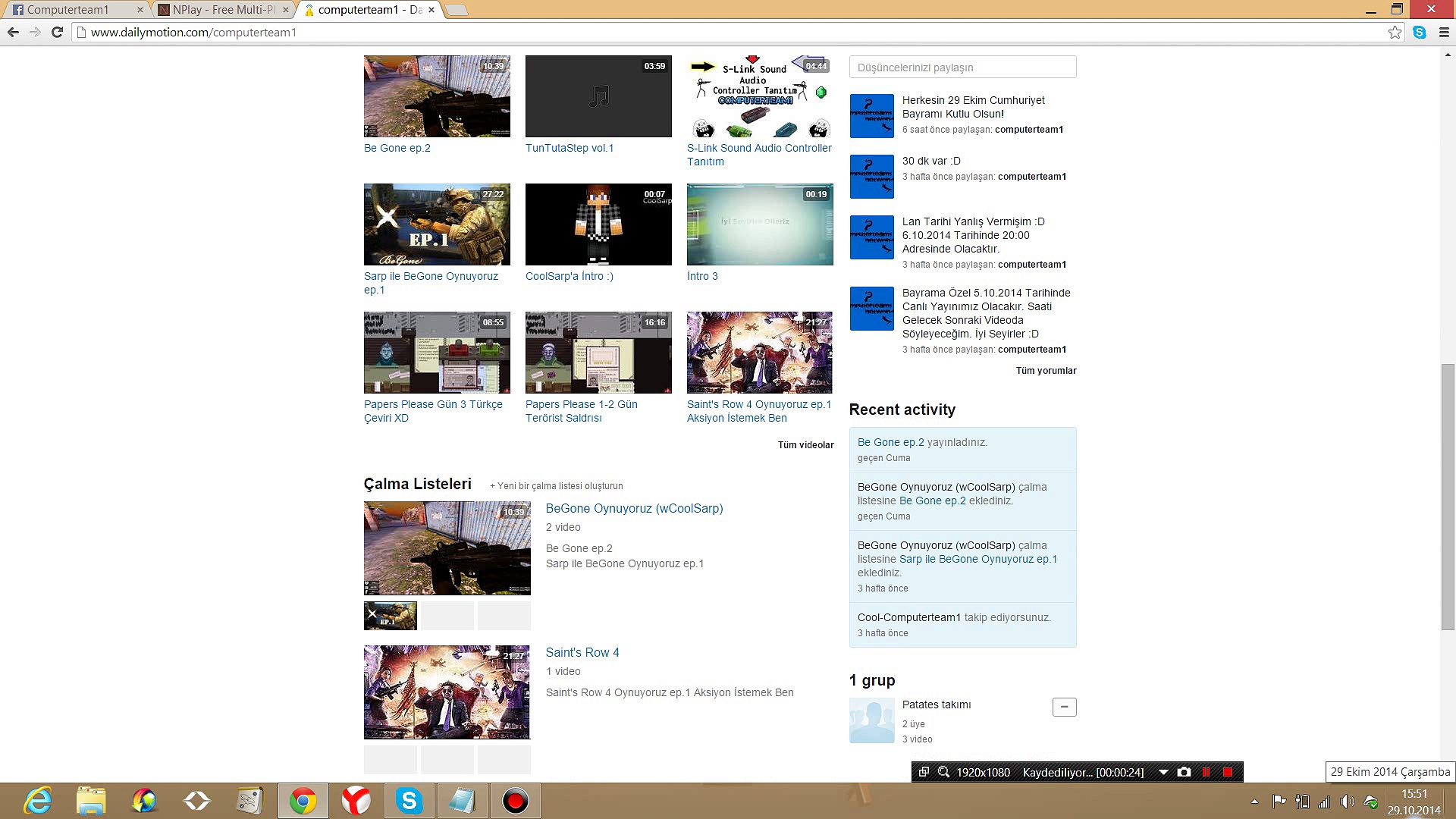Focus the Düşüncelerinizi paylaşın comment field
Viewport: 1456px width, 819px height.
962,67
